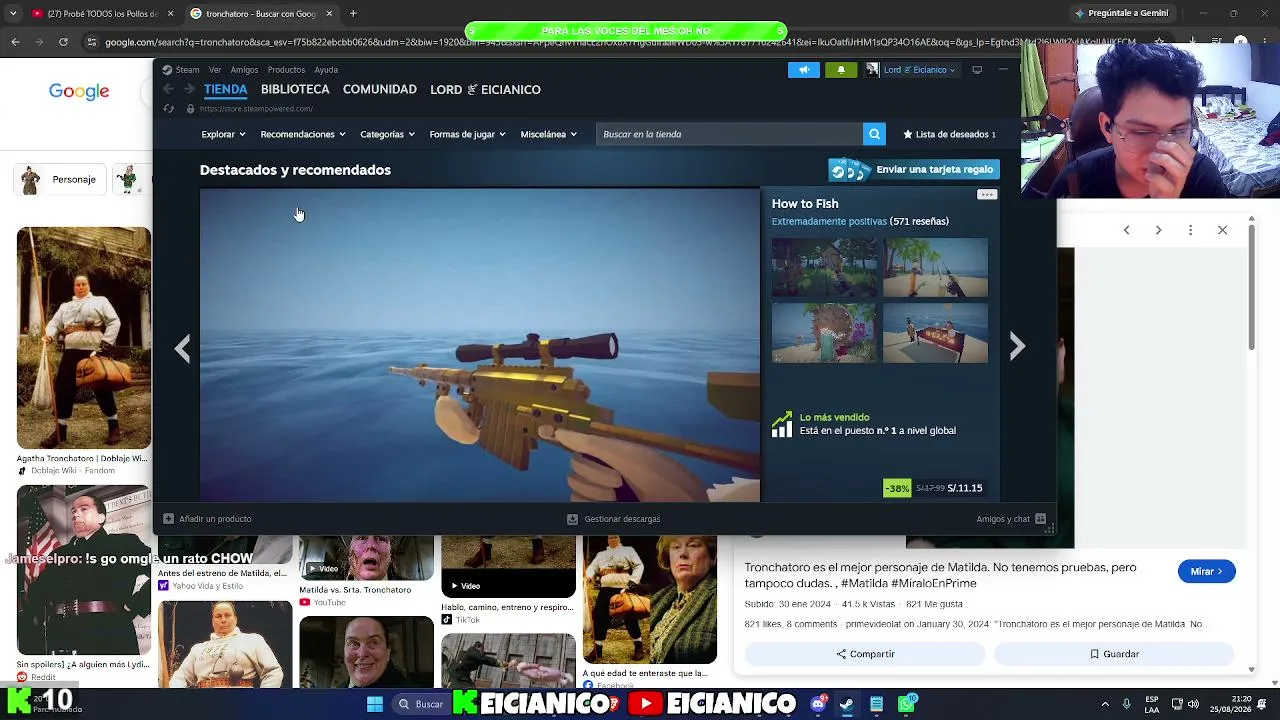Click in Buscar en la tienda field

(x=729, y=134)
